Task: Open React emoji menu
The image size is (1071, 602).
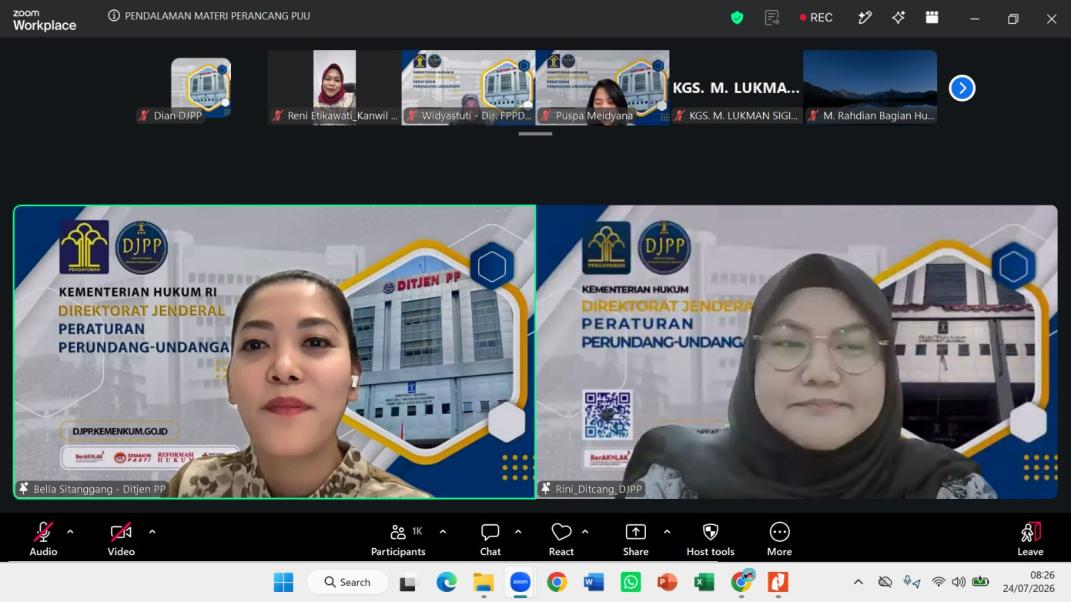Action: click(561, 538)
